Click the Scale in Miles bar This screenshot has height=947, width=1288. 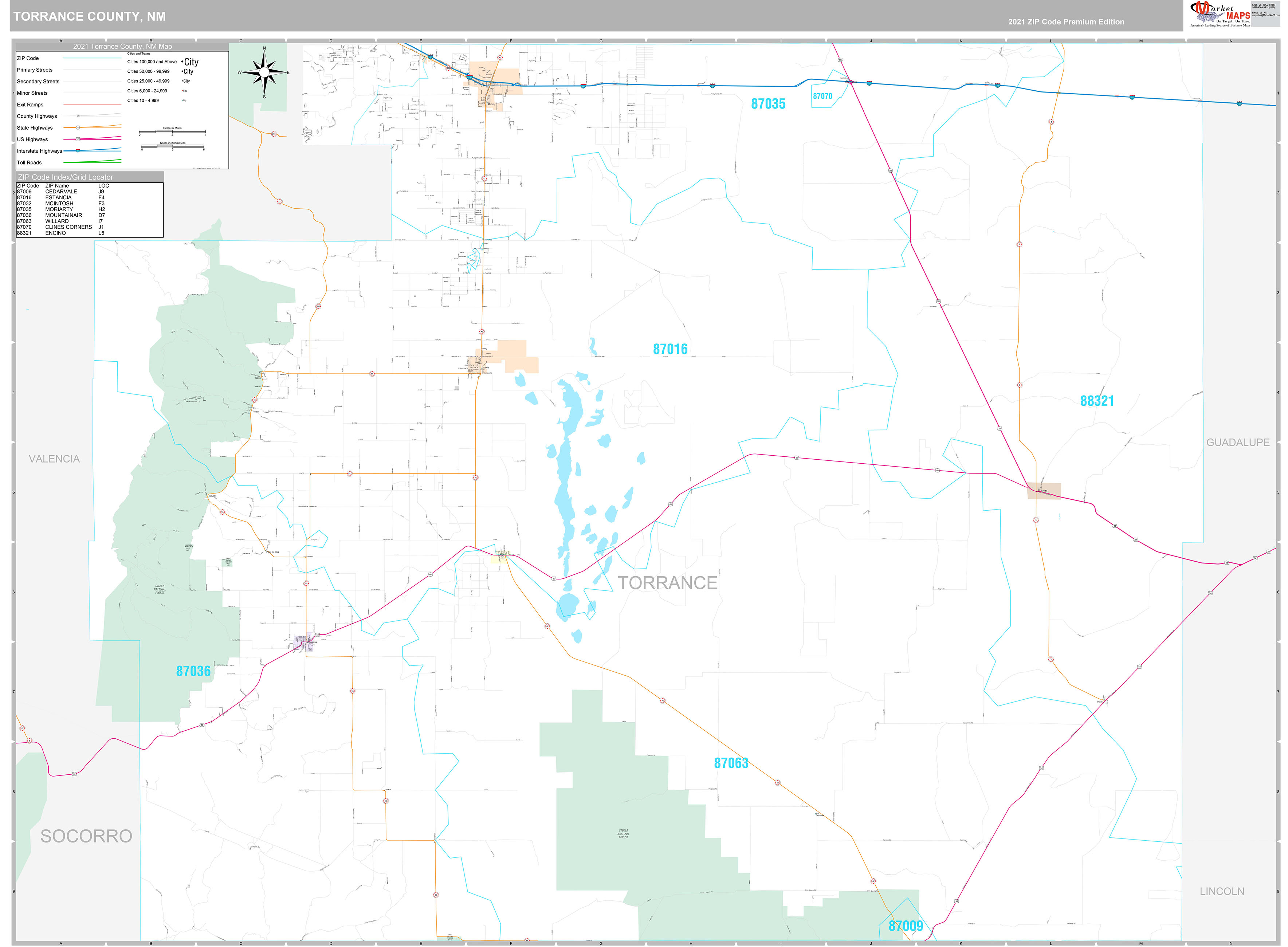click(x=173, y=132)
